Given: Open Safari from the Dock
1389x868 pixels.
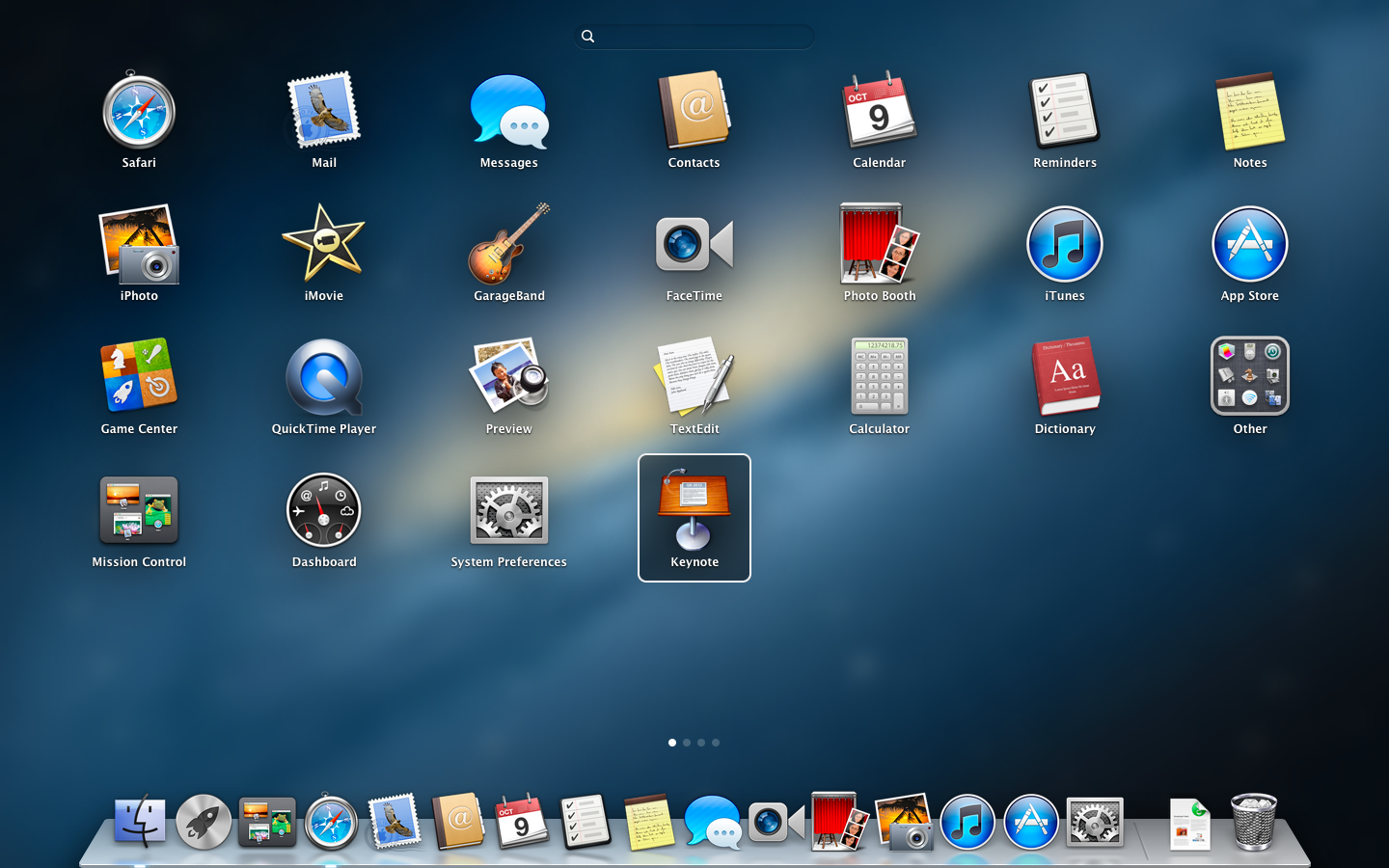Looking at the screenshot, I should coord(331,823).
